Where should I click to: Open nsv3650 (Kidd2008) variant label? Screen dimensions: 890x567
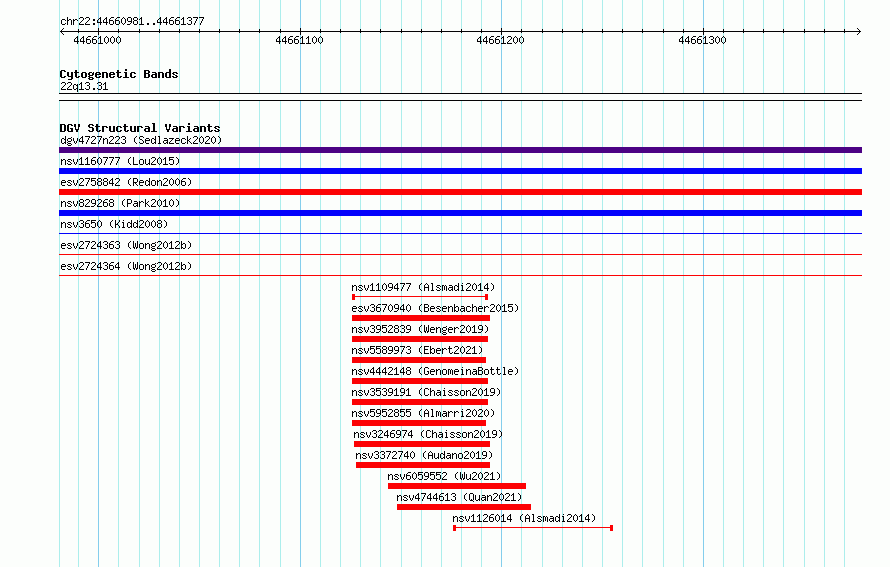(114, 224)
